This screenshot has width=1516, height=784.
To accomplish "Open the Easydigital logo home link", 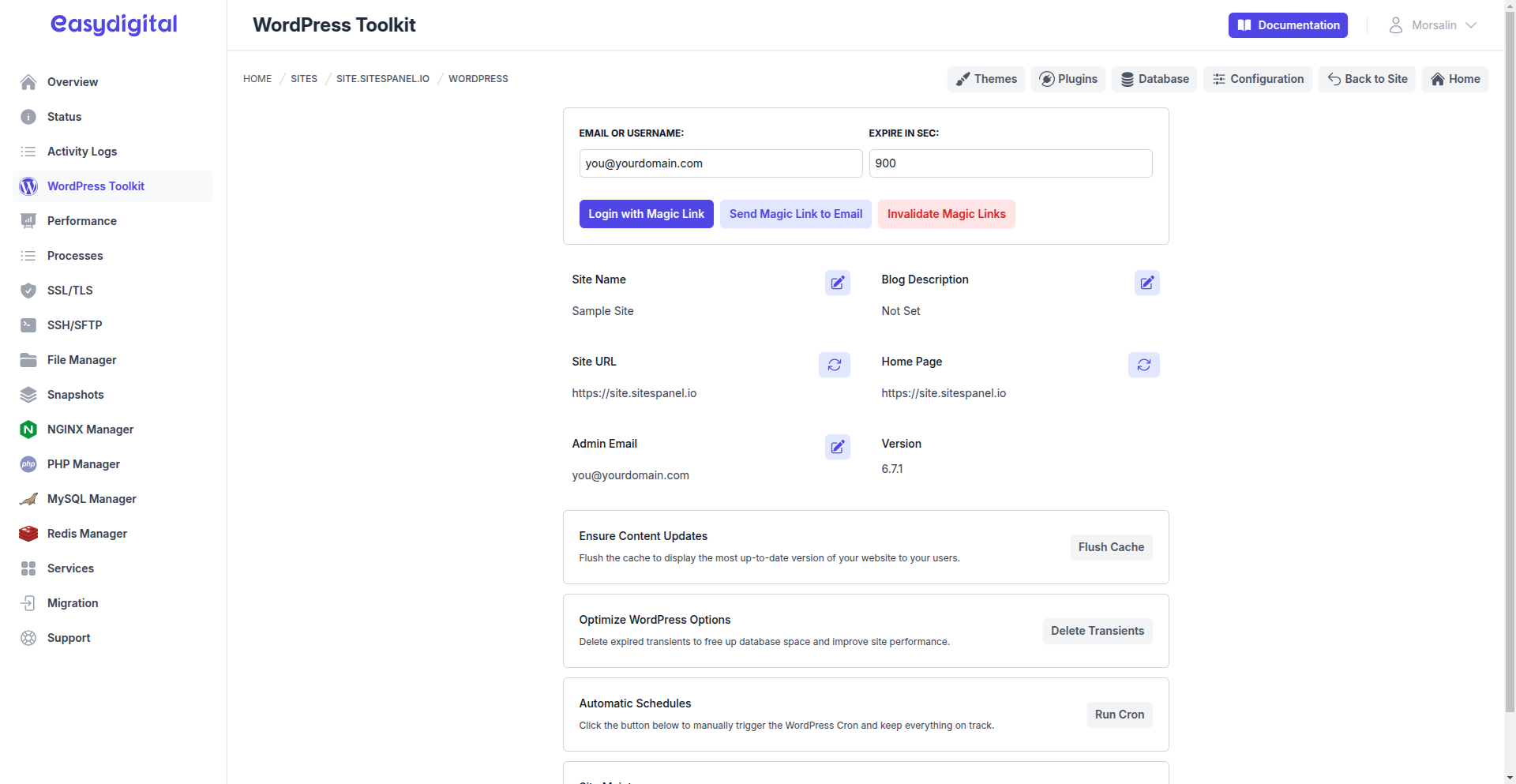I will [114, 25].
